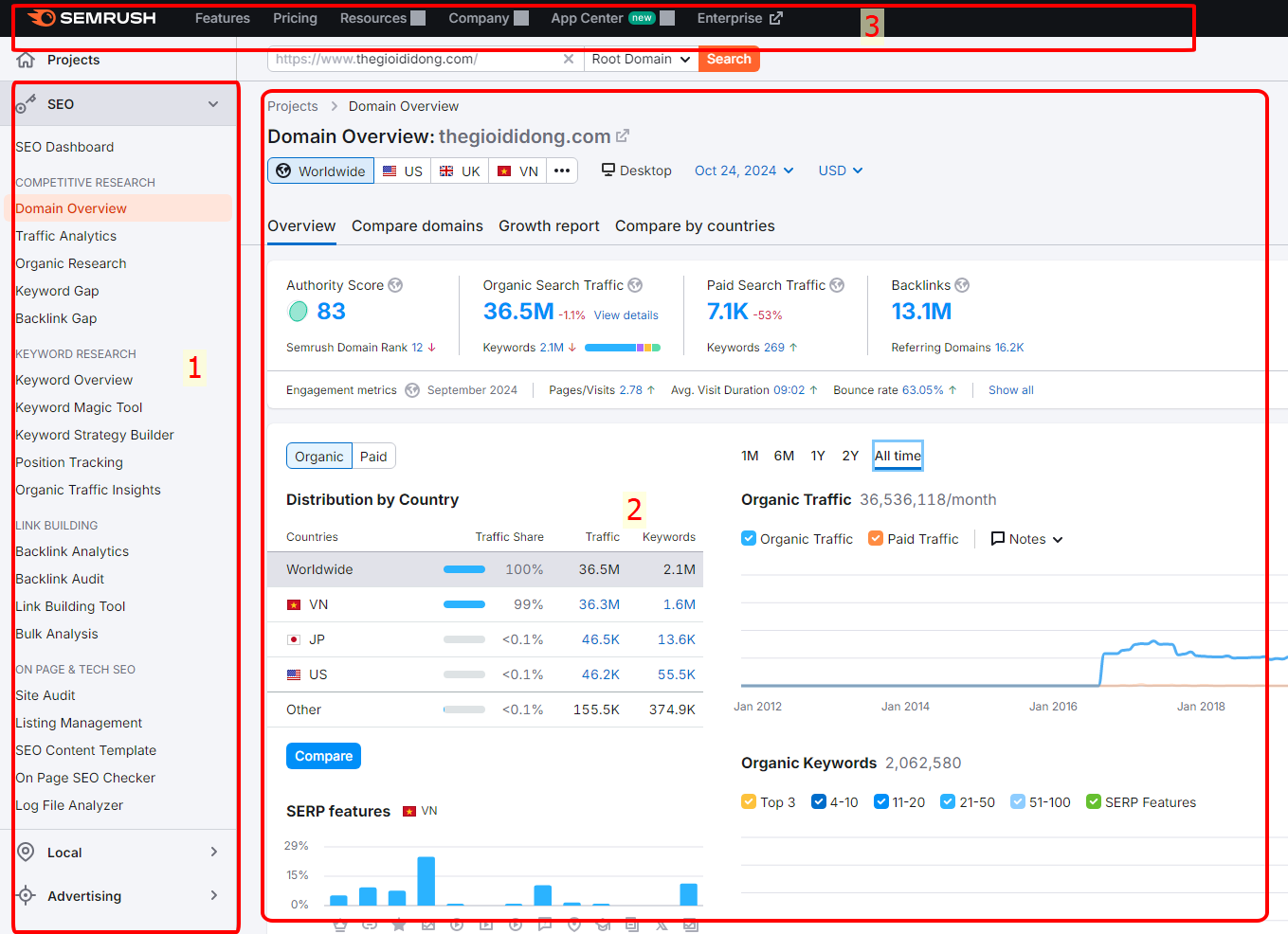The width and height of the screenshot is (1288, 934).
Task: Open the Resources menu
Action: coord(383,18)
